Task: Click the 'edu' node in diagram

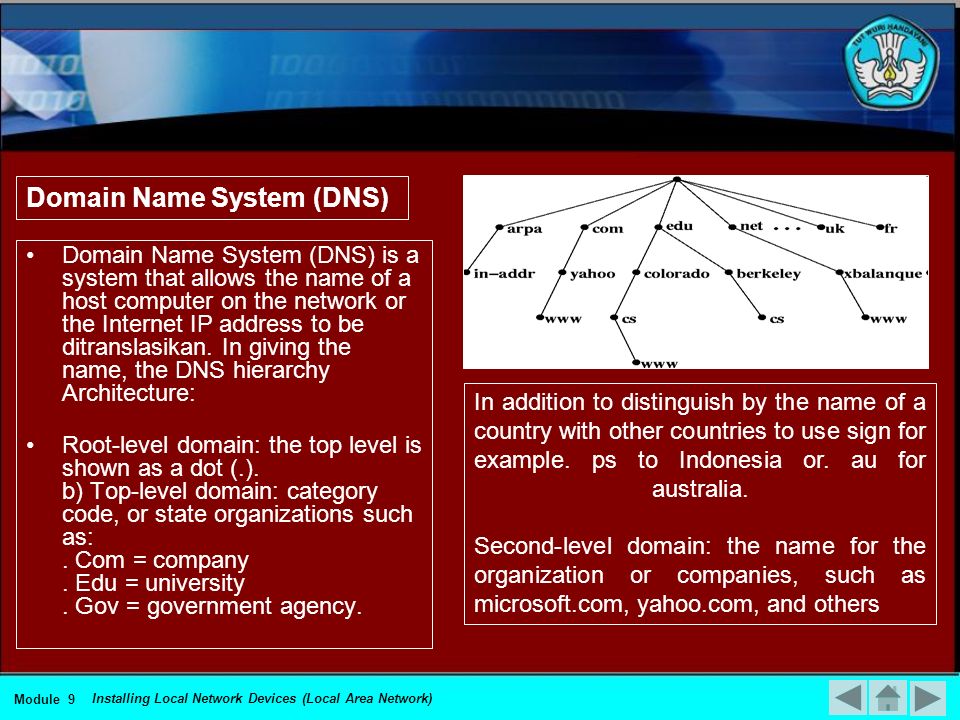Action: point(674,226)
